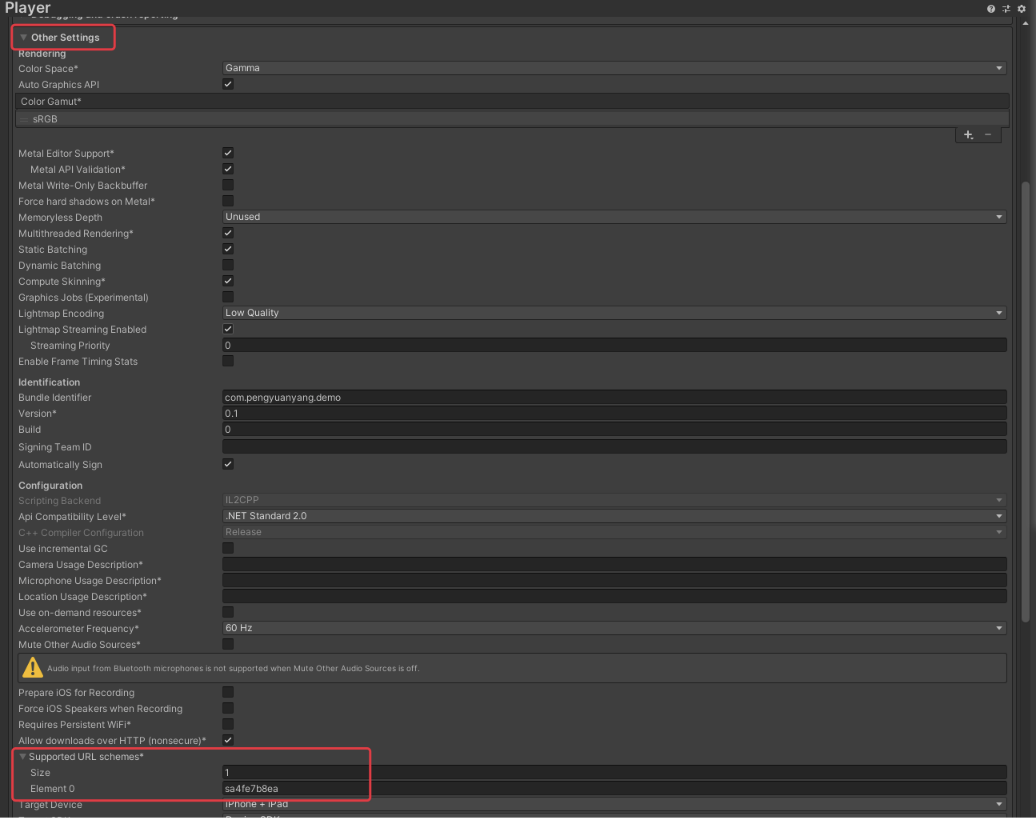Enable Use incremental GC
Screen dimensions: 1036x818
(x=228, y=548)
